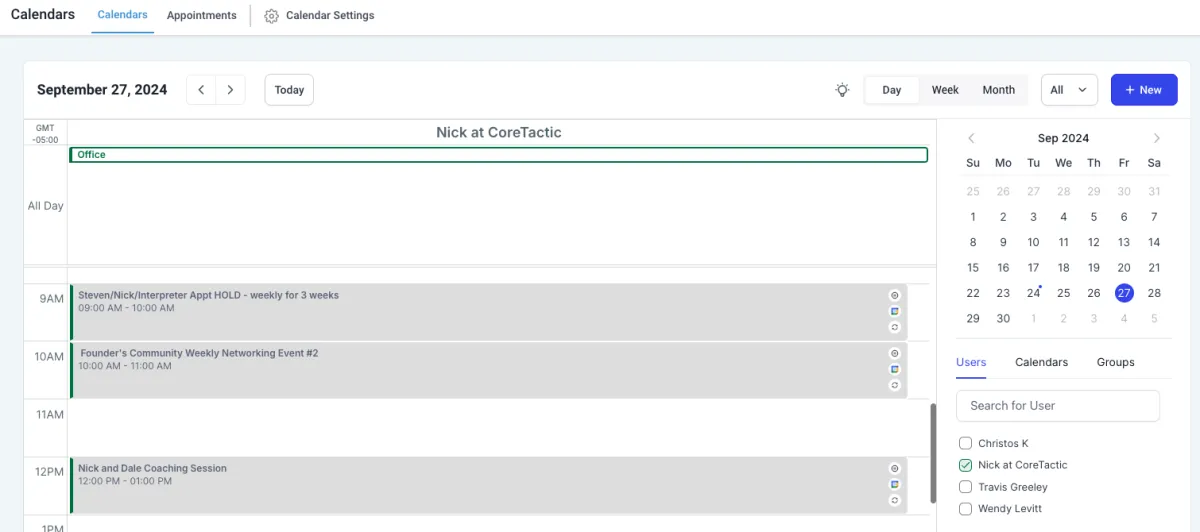Check the Christos K user checkbox

[965, 443]
